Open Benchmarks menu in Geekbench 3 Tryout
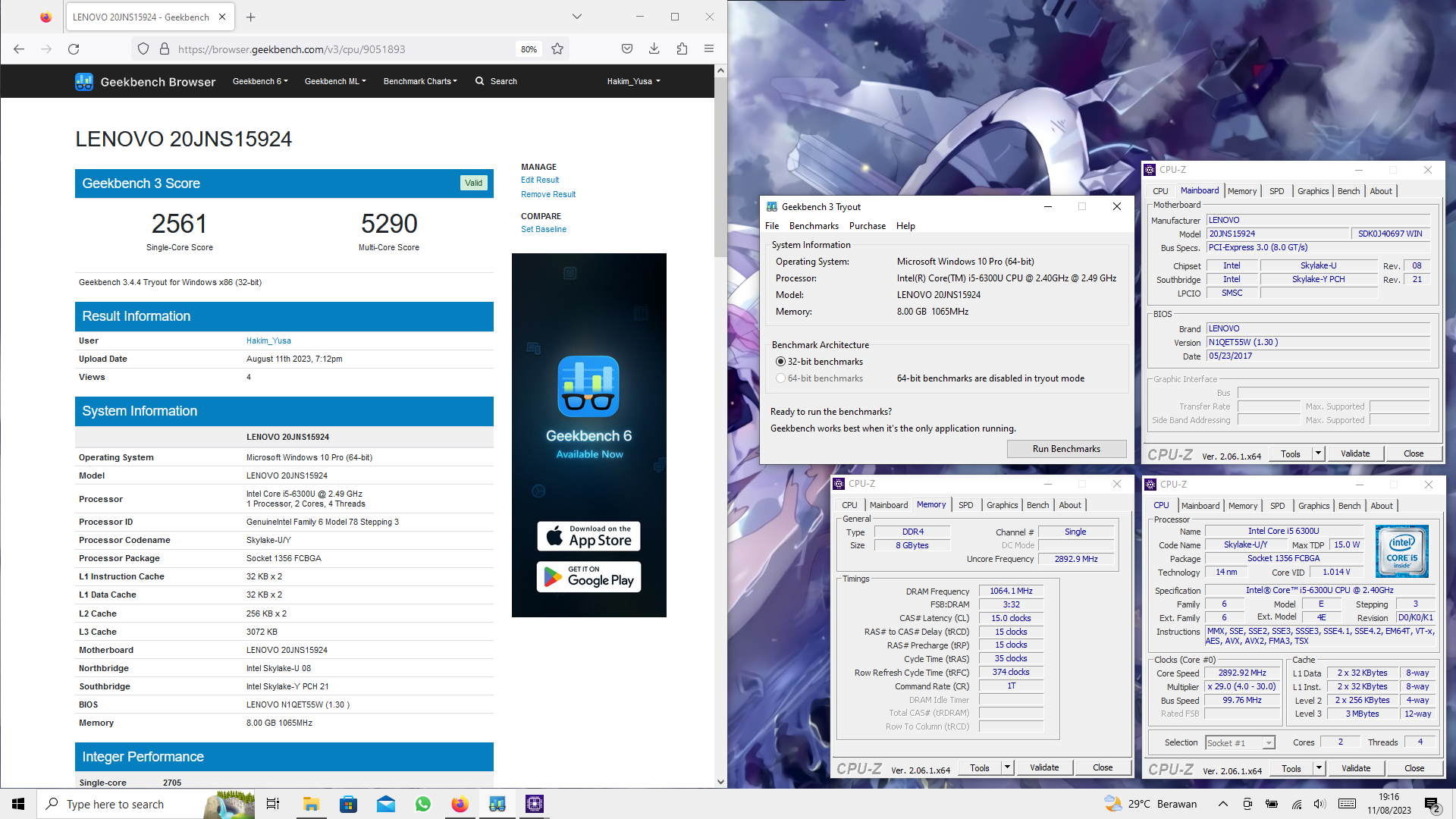Screen dimensions: 1456x819 (x=814, y=226)
